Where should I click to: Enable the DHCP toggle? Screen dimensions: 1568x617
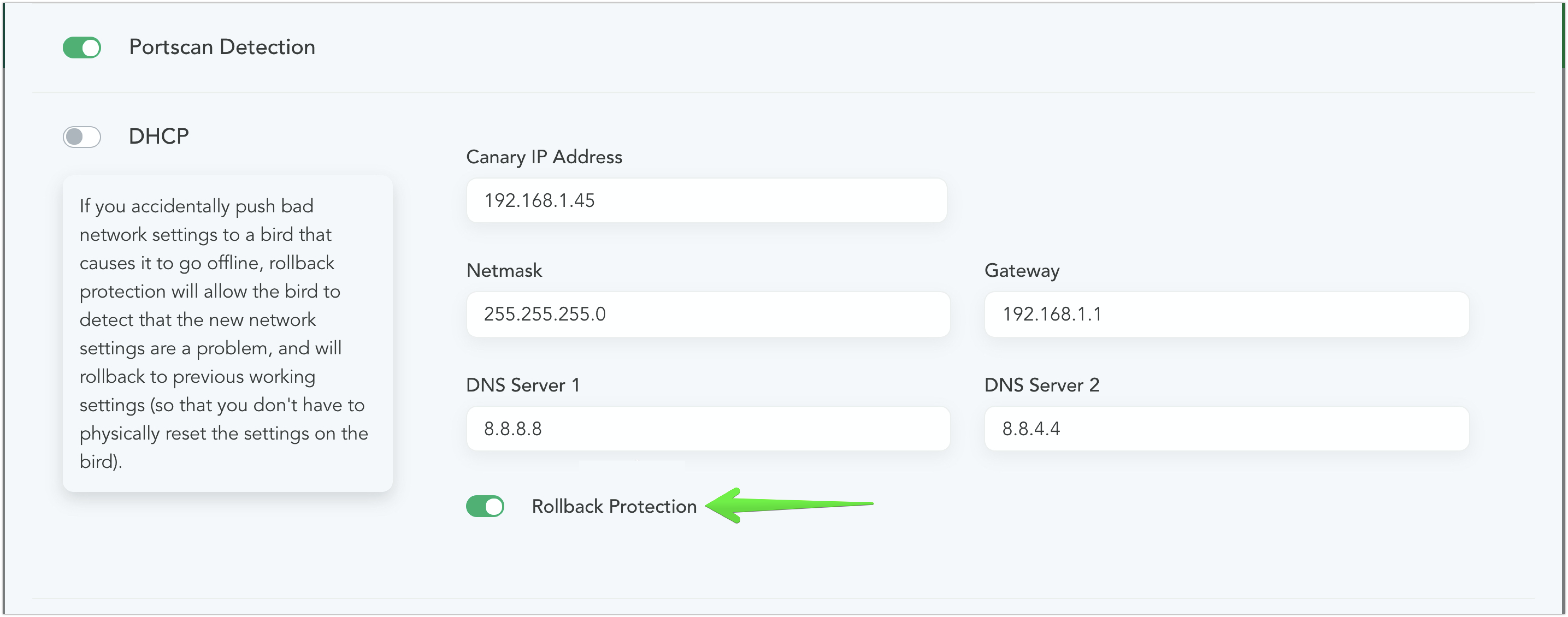[x=82, y=137]
